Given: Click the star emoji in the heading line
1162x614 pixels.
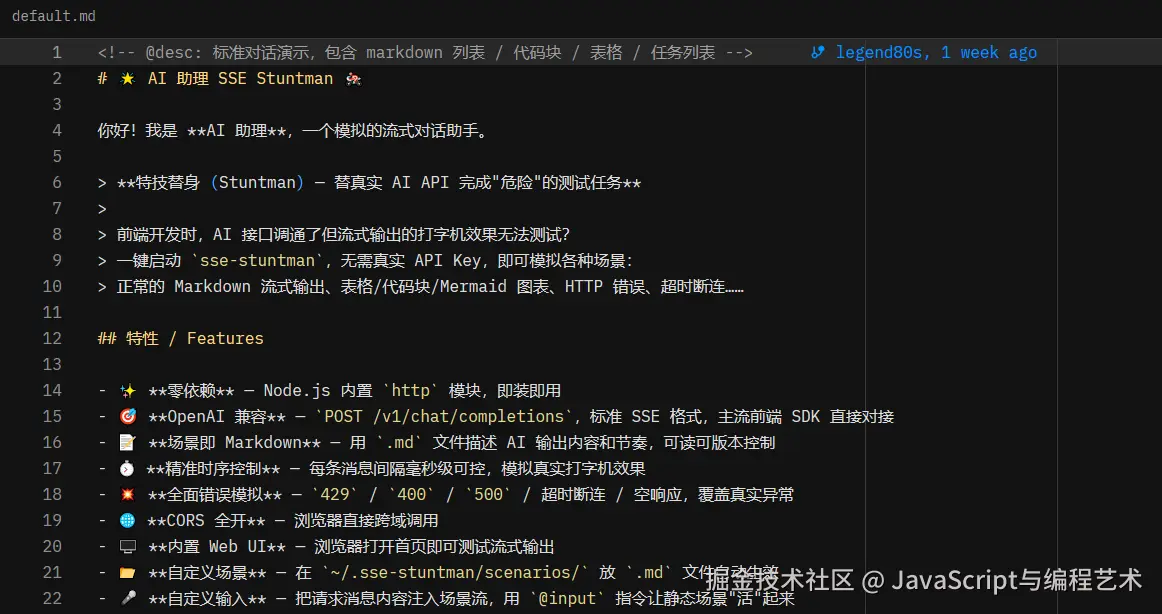Looking at the screenshot, I should tap(127, 79).
